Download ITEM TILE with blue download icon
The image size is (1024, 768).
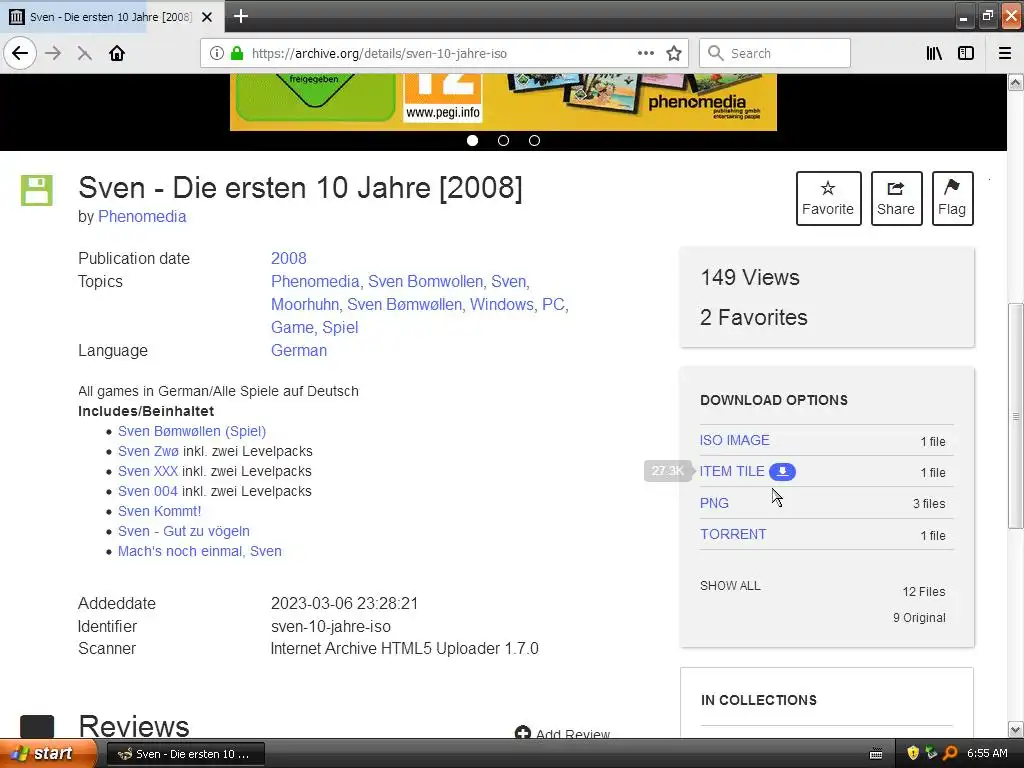click(x=782, y=471)
